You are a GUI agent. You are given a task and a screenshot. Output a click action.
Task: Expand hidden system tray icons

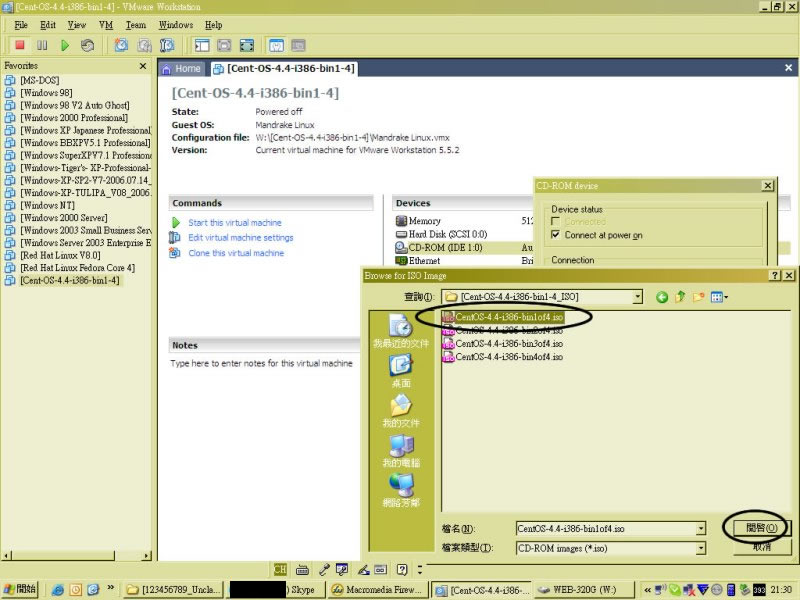tap(647, 590)
